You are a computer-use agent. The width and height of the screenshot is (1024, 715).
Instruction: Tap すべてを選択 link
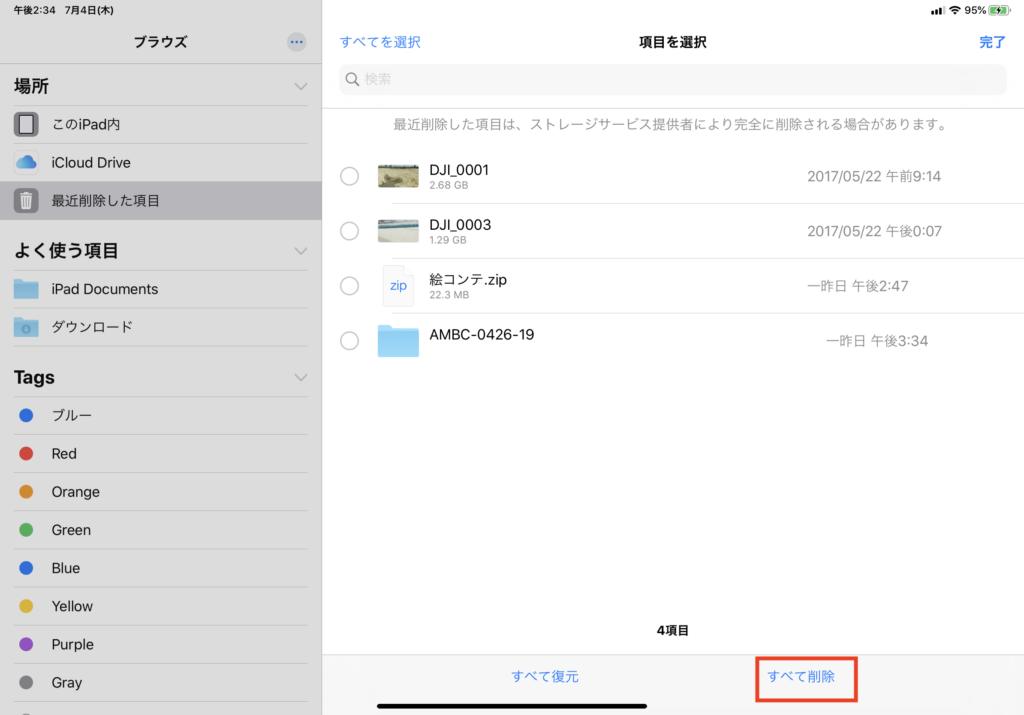coord(380,42)
